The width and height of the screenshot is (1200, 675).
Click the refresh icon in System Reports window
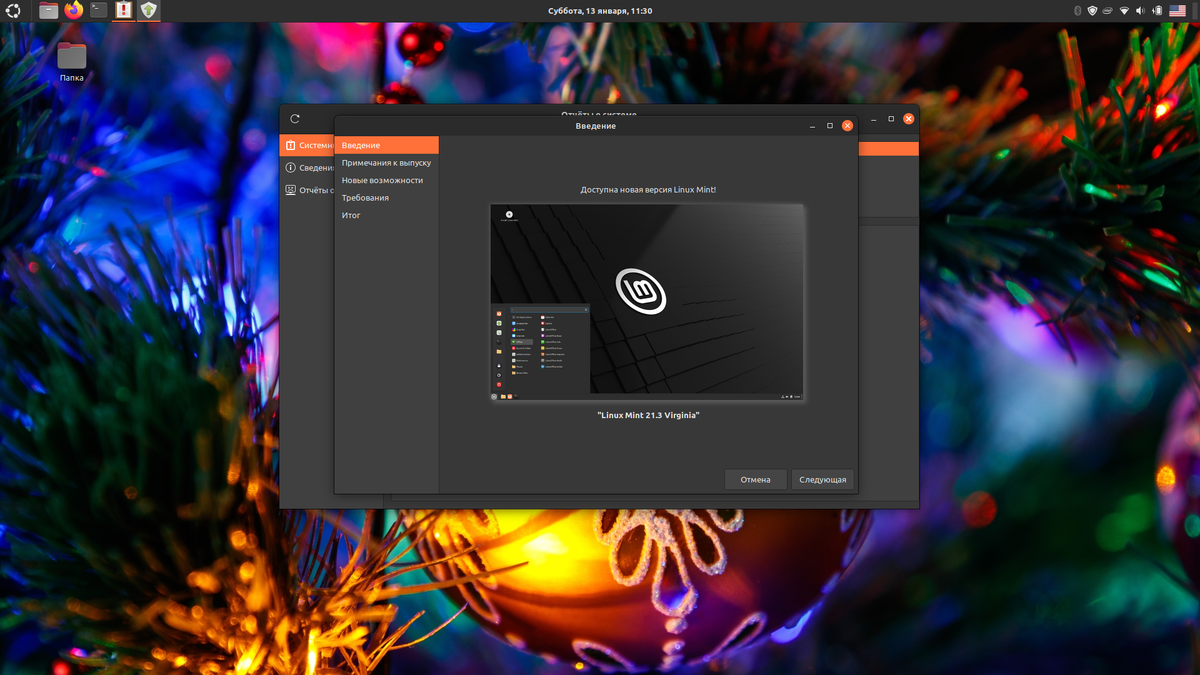tap(295, 119)
